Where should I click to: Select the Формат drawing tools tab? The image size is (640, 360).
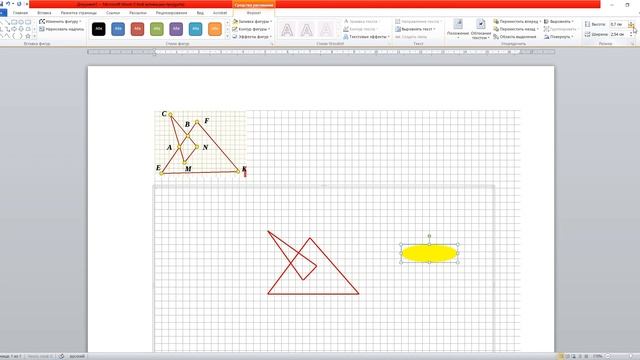point(253,13)
